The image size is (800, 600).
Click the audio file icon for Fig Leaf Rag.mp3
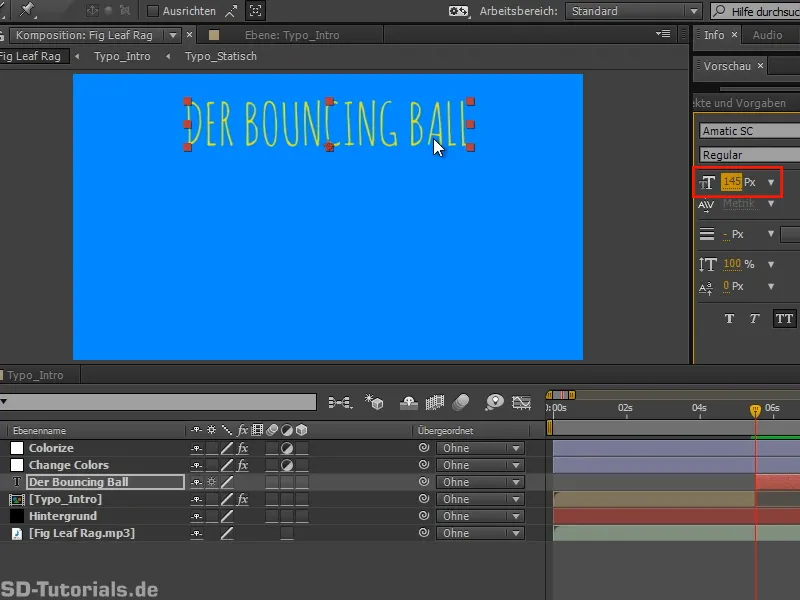pyautogui.click(x=17, y=533)
